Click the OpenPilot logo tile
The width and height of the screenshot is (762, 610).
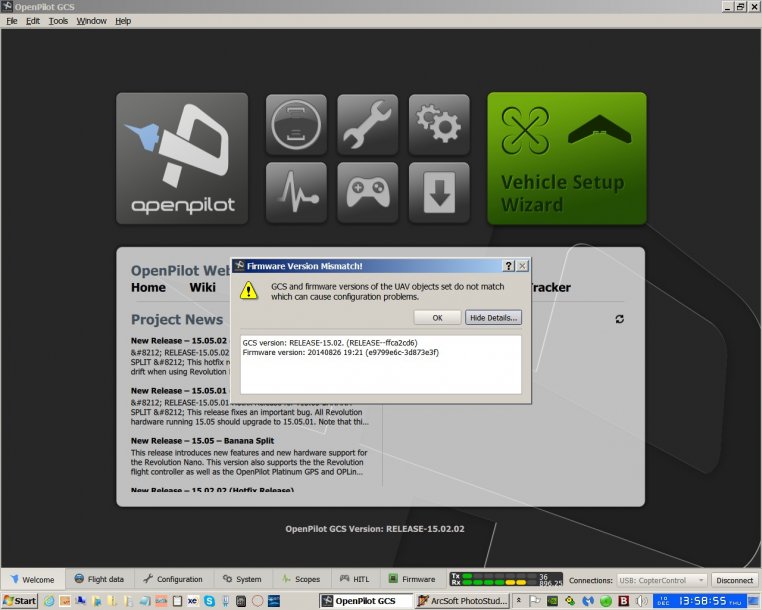tap(182, 158)
